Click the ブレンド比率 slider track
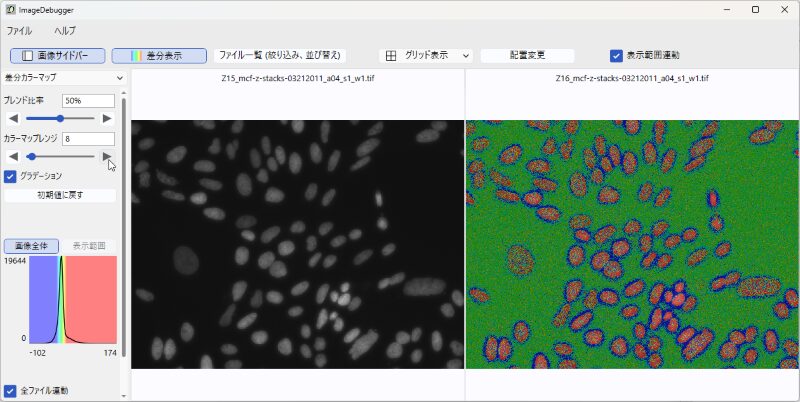Viewport: 800px width, 402px height. (x=60, y=118)
